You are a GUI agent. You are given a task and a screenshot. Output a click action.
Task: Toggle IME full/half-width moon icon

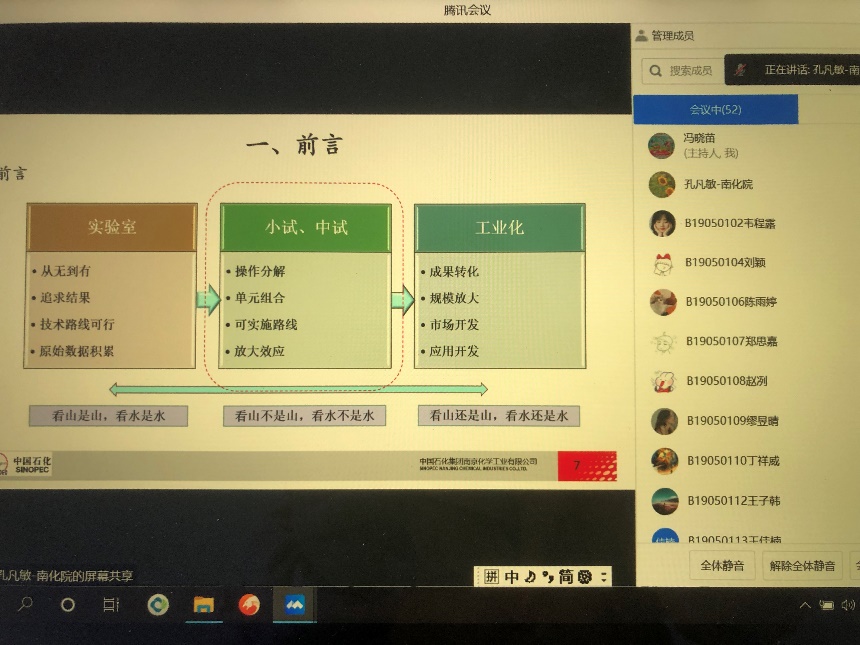(530, 577)
